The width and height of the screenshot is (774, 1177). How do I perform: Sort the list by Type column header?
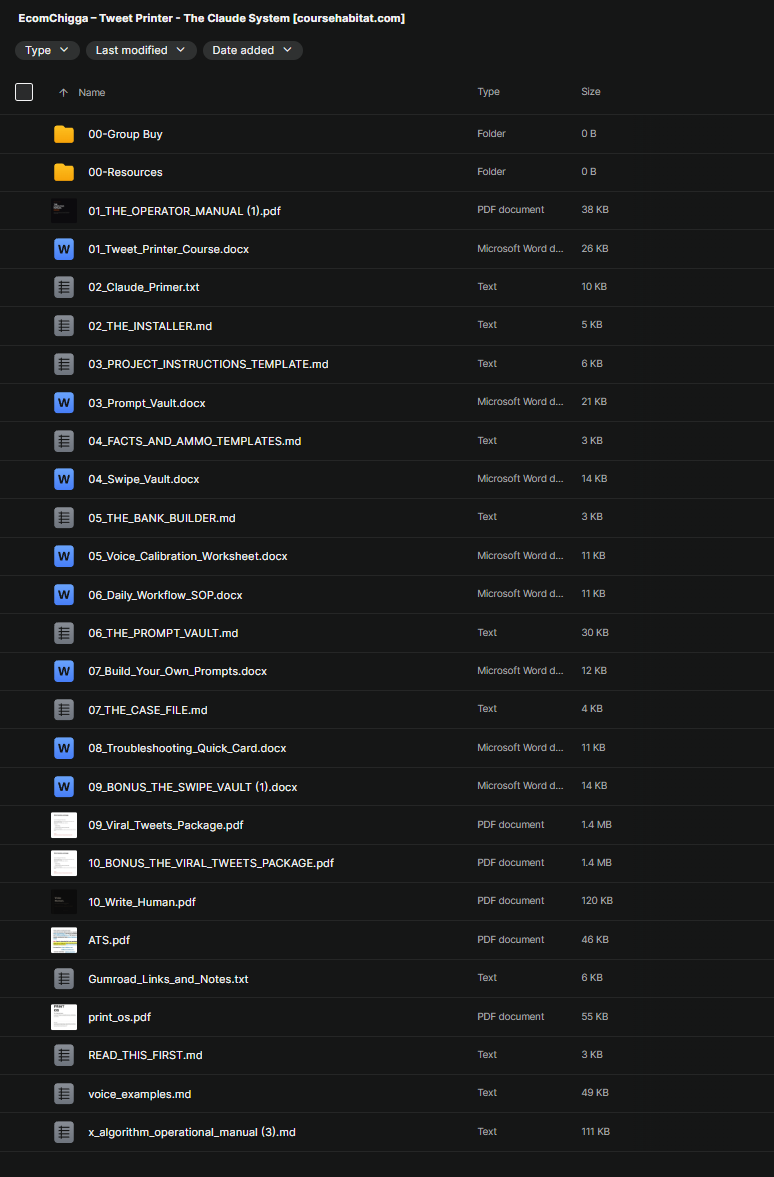click(x=488, y=92)
